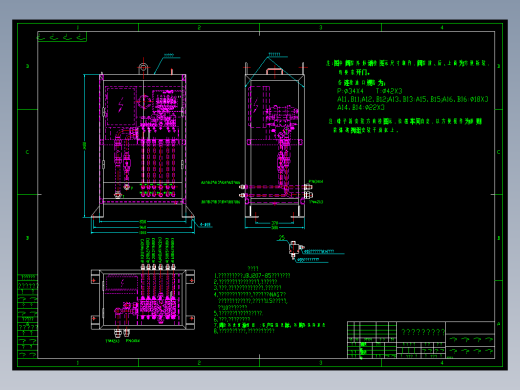Click the lifting eye ring atop the front view
This screenshot has height=390, width=520.
tap(143, 67)
